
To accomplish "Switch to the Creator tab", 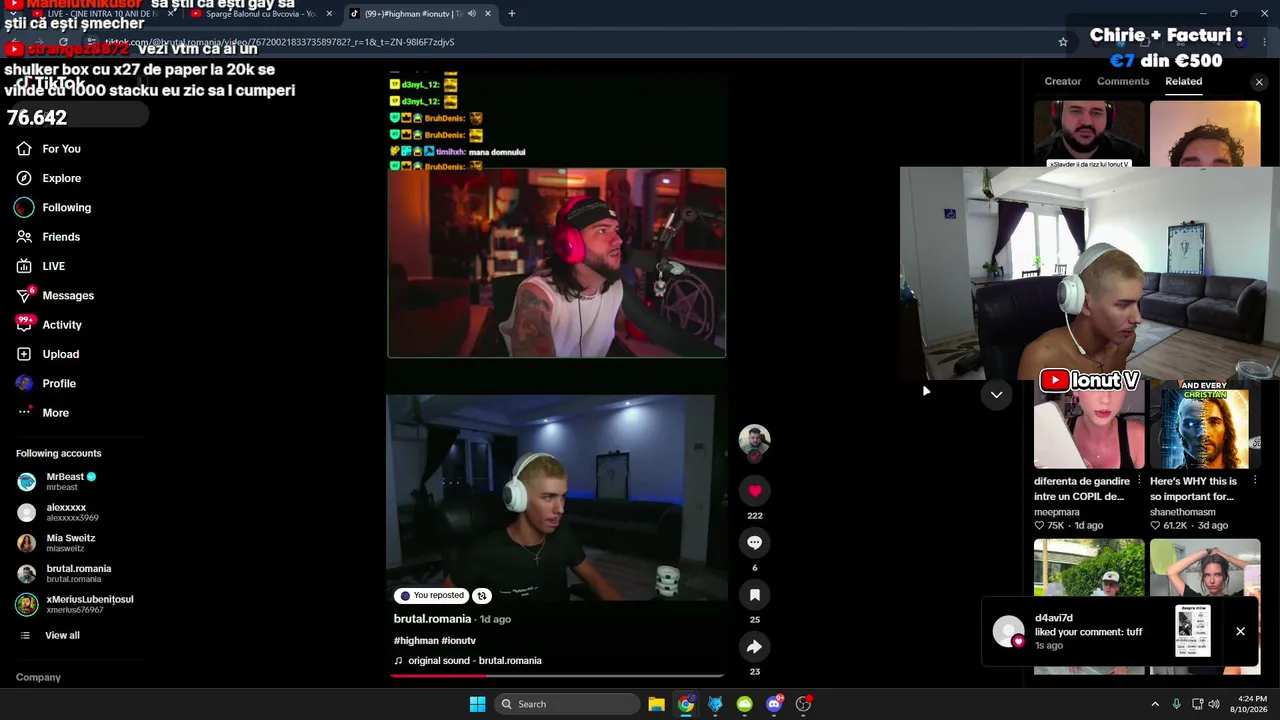I will pyautogui.click(x=1063, y=82).
